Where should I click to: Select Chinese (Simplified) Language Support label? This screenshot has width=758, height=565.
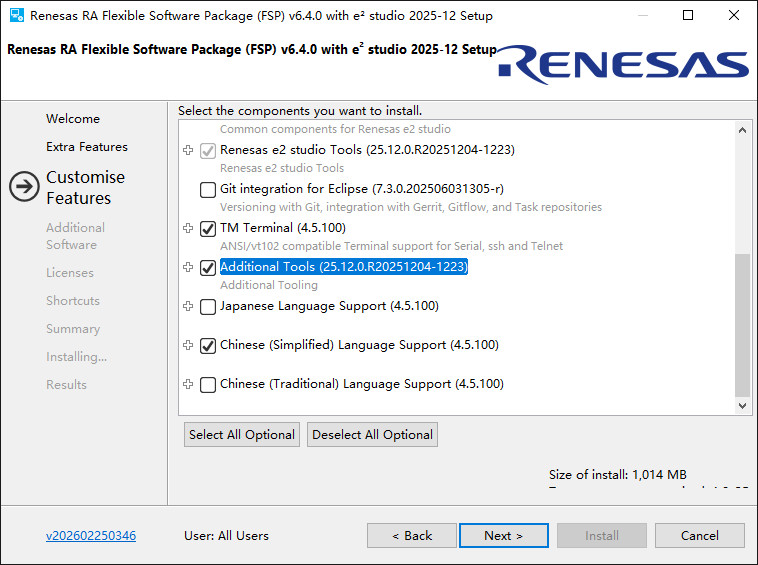pyautogui.click(x=359, y=345)
